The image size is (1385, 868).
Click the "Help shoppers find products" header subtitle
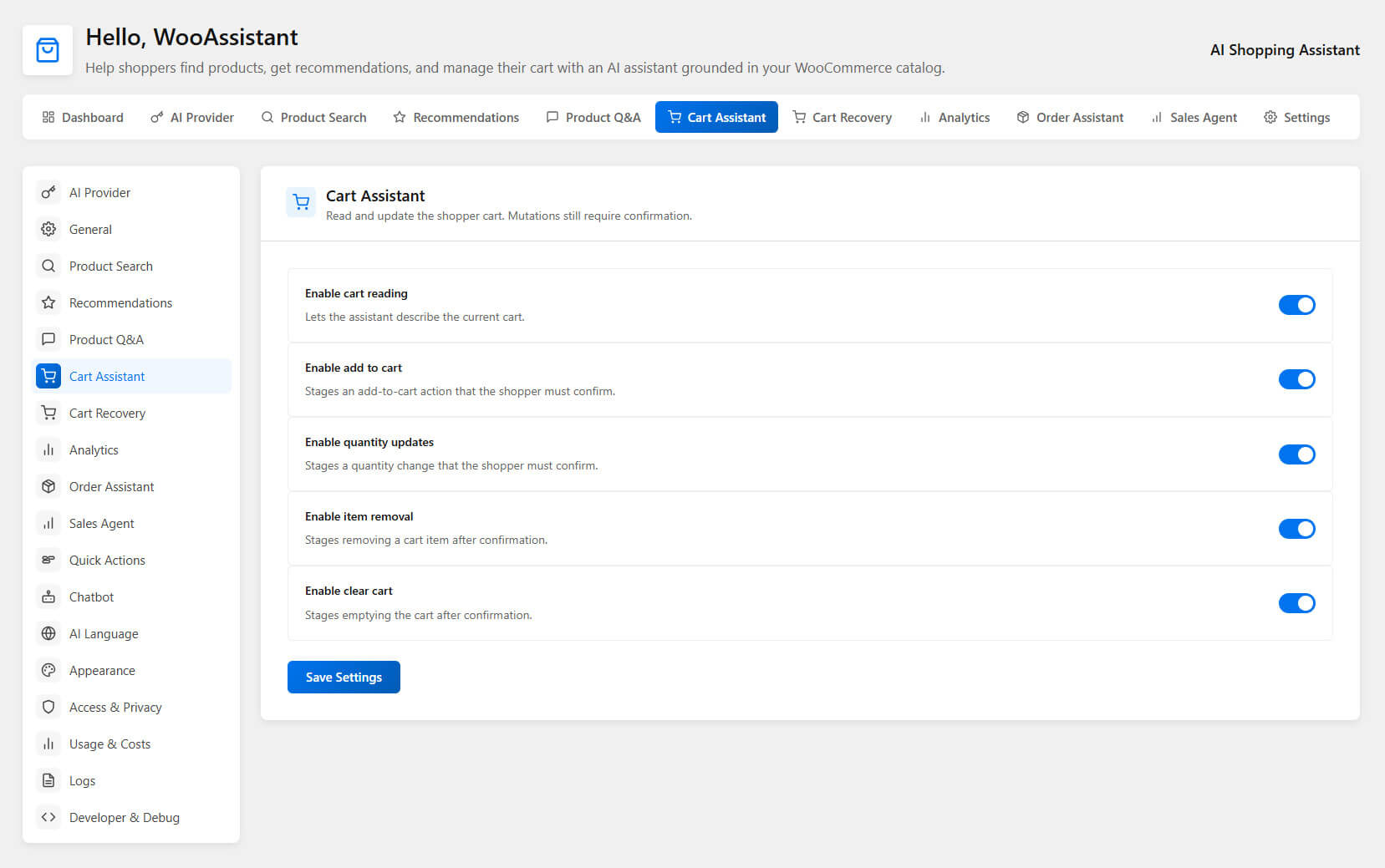coord(515,68)
